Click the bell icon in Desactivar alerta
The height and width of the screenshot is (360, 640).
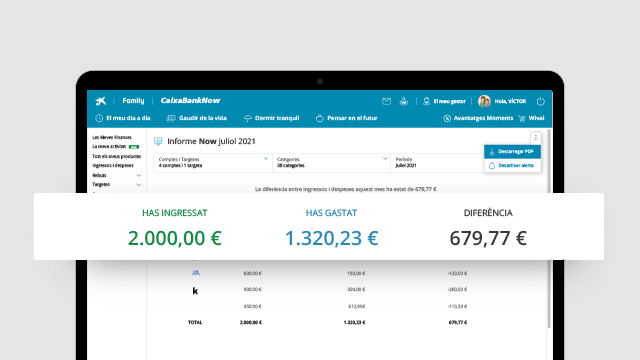coord(491,166)
